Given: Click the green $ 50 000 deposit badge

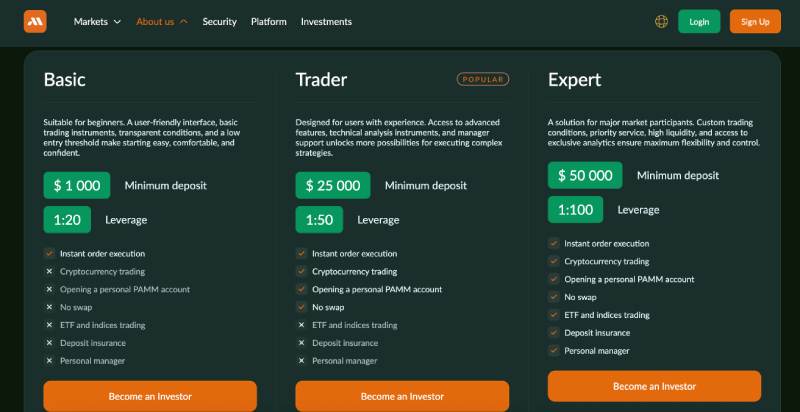Looking at the screenshot, I should pyautogui.click(x=585, y=175).
